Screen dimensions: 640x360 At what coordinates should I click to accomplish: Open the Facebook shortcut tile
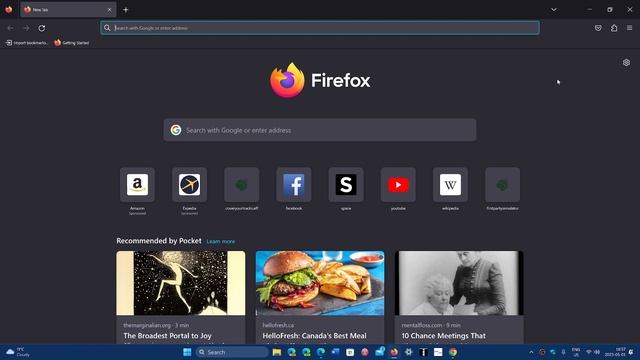point(294,184)
